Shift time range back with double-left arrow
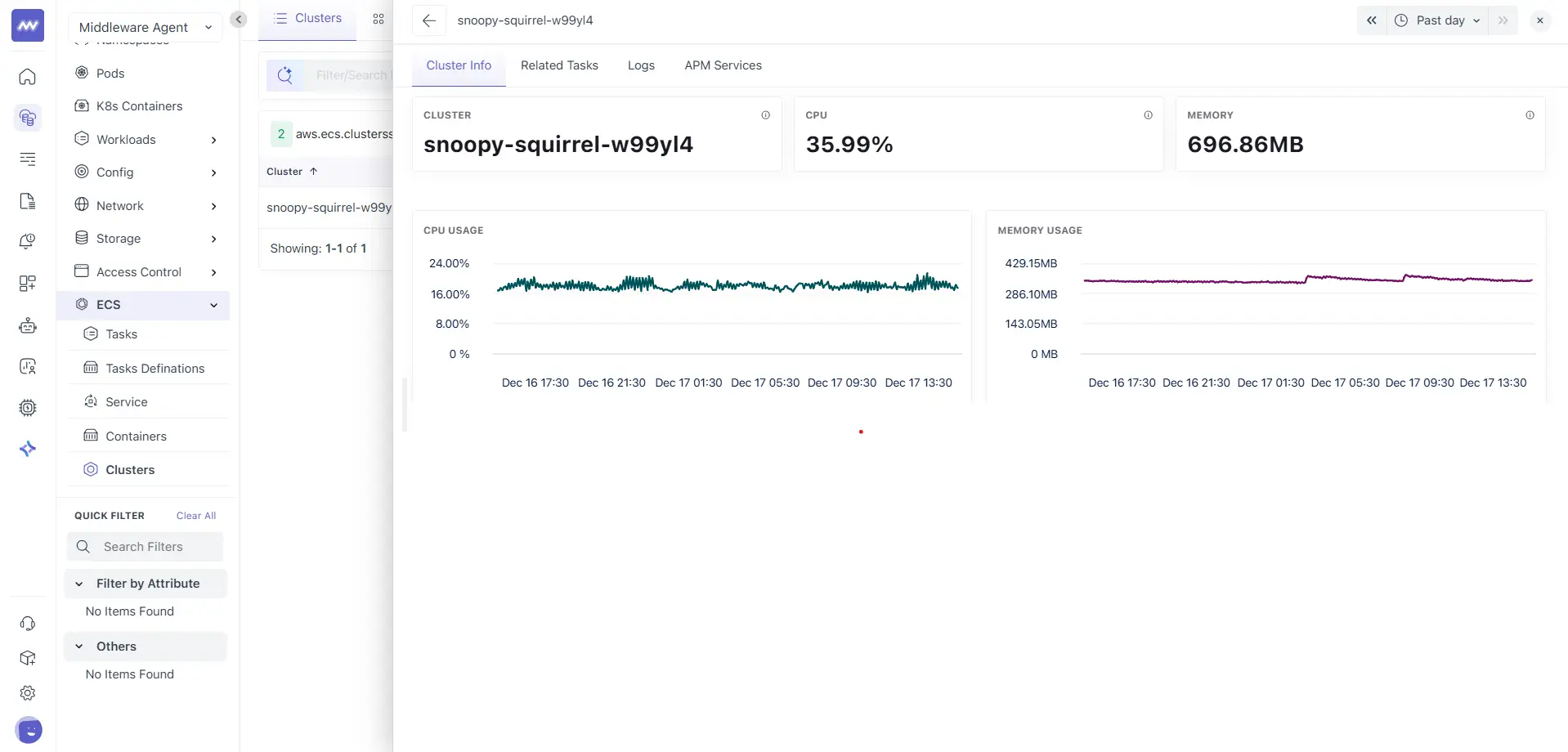 (1371, 20)
